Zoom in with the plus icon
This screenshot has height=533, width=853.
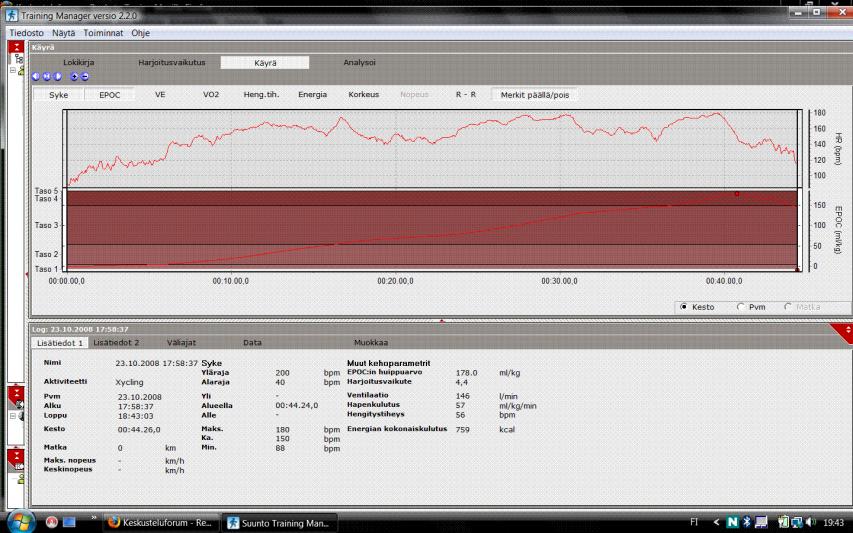(x=73, y=76)
